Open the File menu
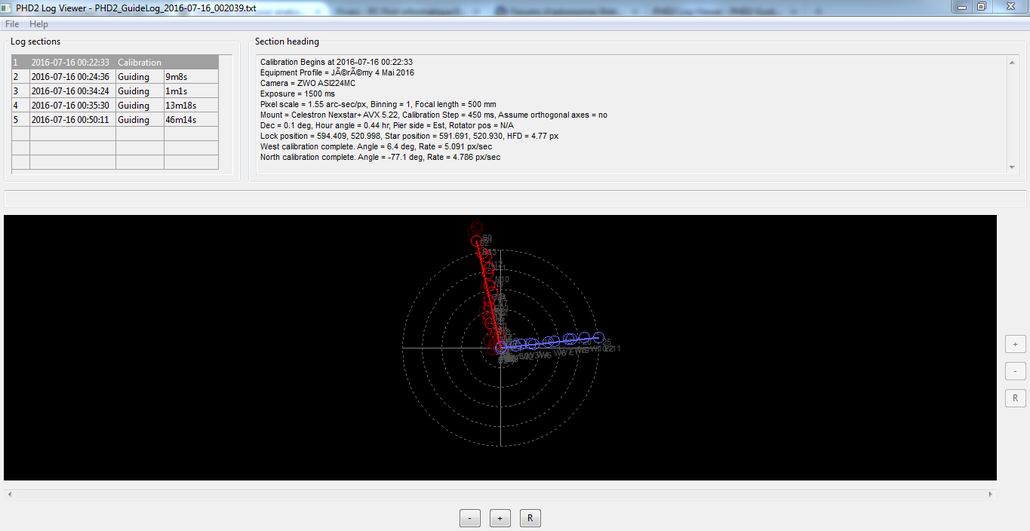The width and height of the screenshot is (1030, 531). click(x=12, y=24)
